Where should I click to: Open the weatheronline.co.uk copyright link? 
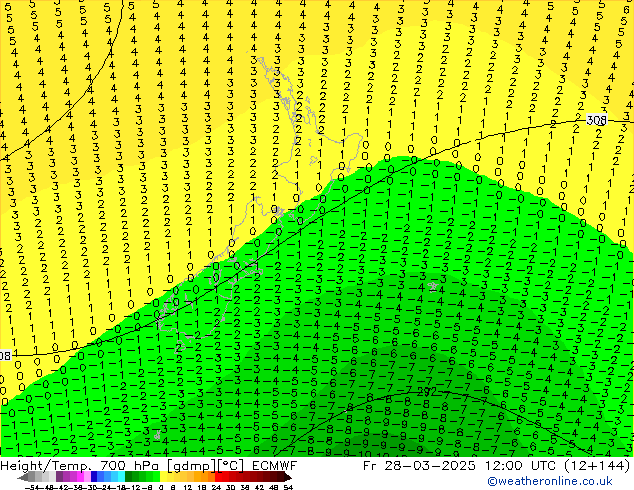(550, 481)
